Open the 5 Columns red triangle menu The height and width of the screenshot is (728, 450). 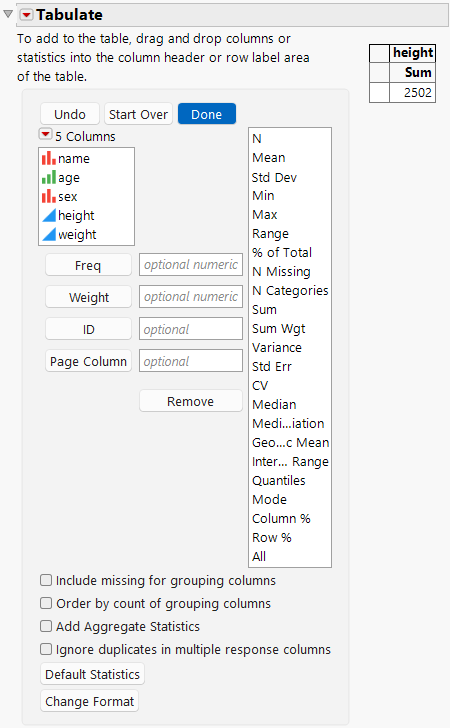pyautogui.click(x=46, y=135)
